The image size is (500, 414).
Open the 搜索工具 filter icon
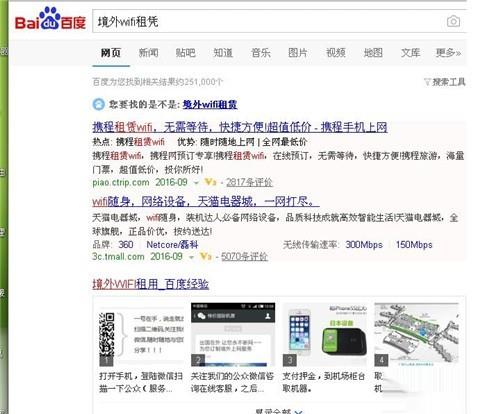coord(427,82)
